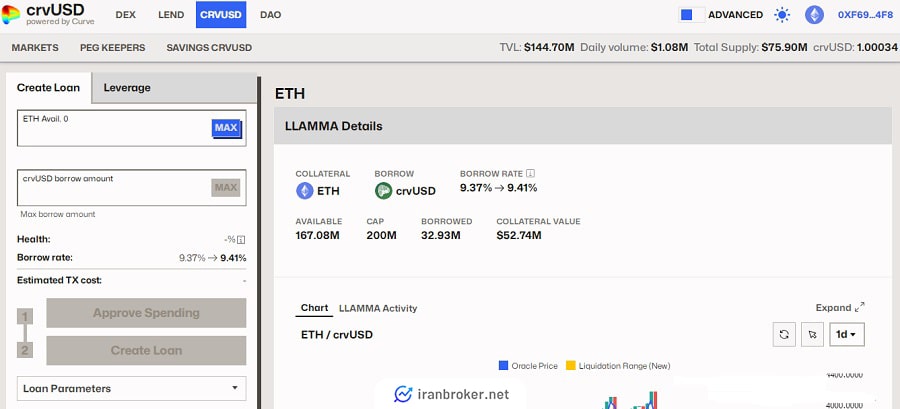Open wallet address 0XF69...4F8
900x409 pixels.
[865, 15]
